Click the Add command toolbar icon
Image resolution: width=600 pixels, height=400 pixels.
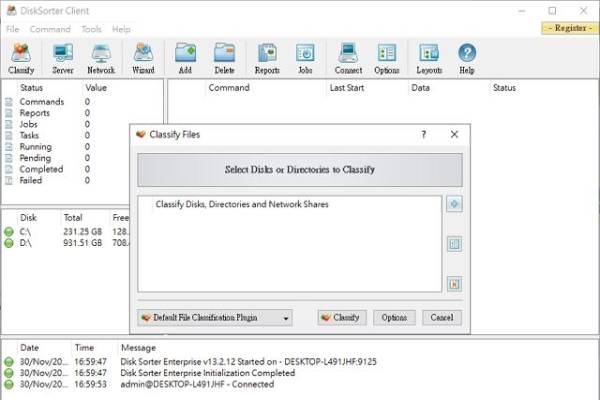tap(185, 58)
